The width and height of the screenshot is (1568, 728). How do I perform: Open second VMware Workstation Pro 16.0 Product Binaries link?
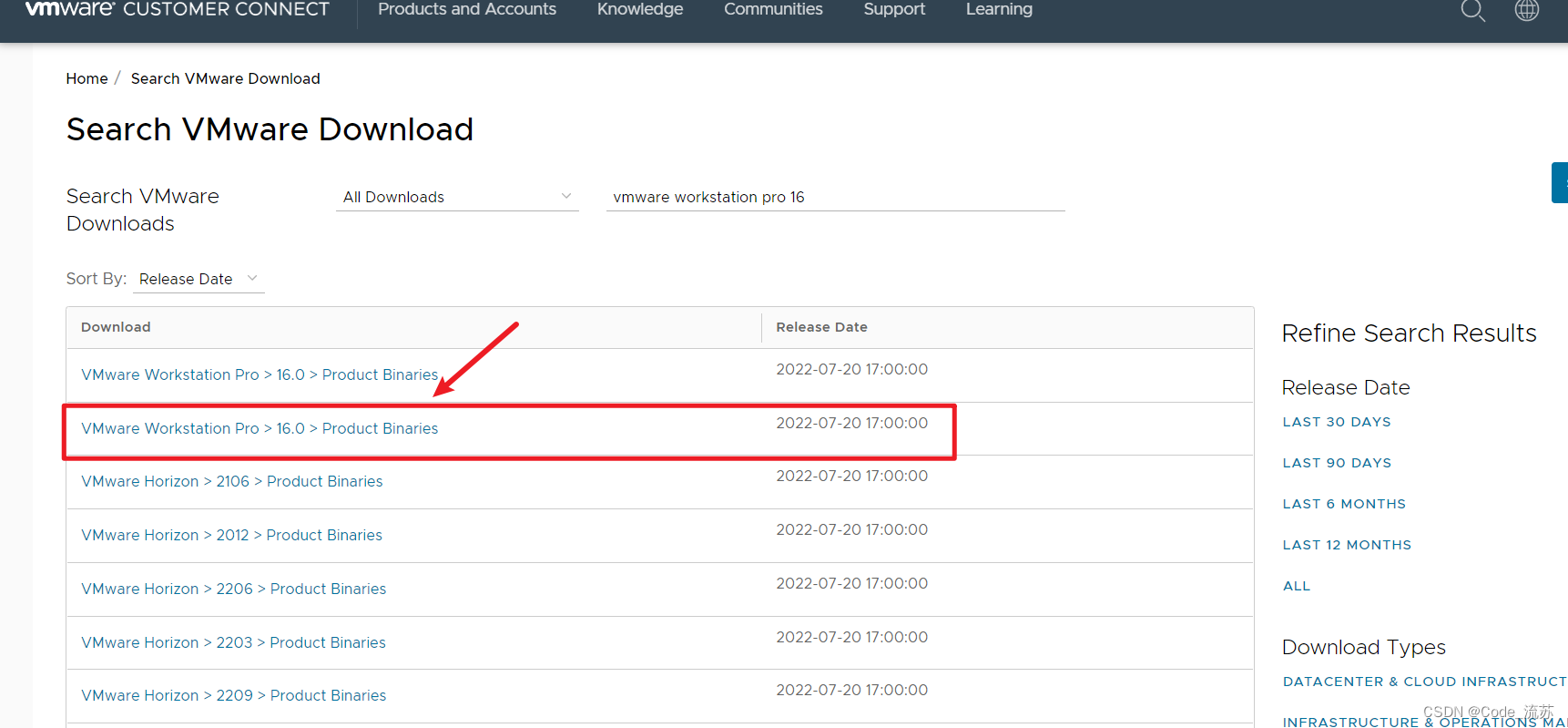260,428
